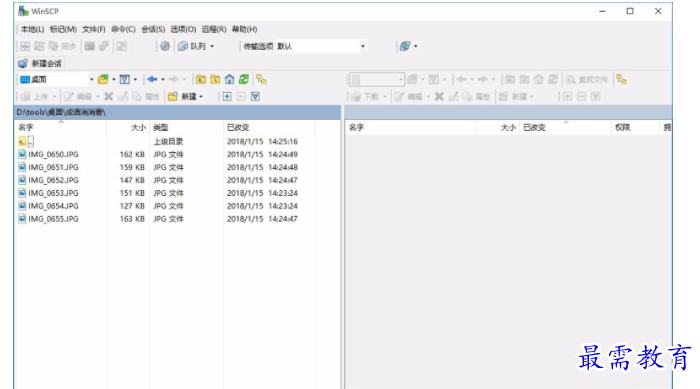700x389 pixels.
Task: Open directory via the local folder icon
Action: click(x=103, y=79)
